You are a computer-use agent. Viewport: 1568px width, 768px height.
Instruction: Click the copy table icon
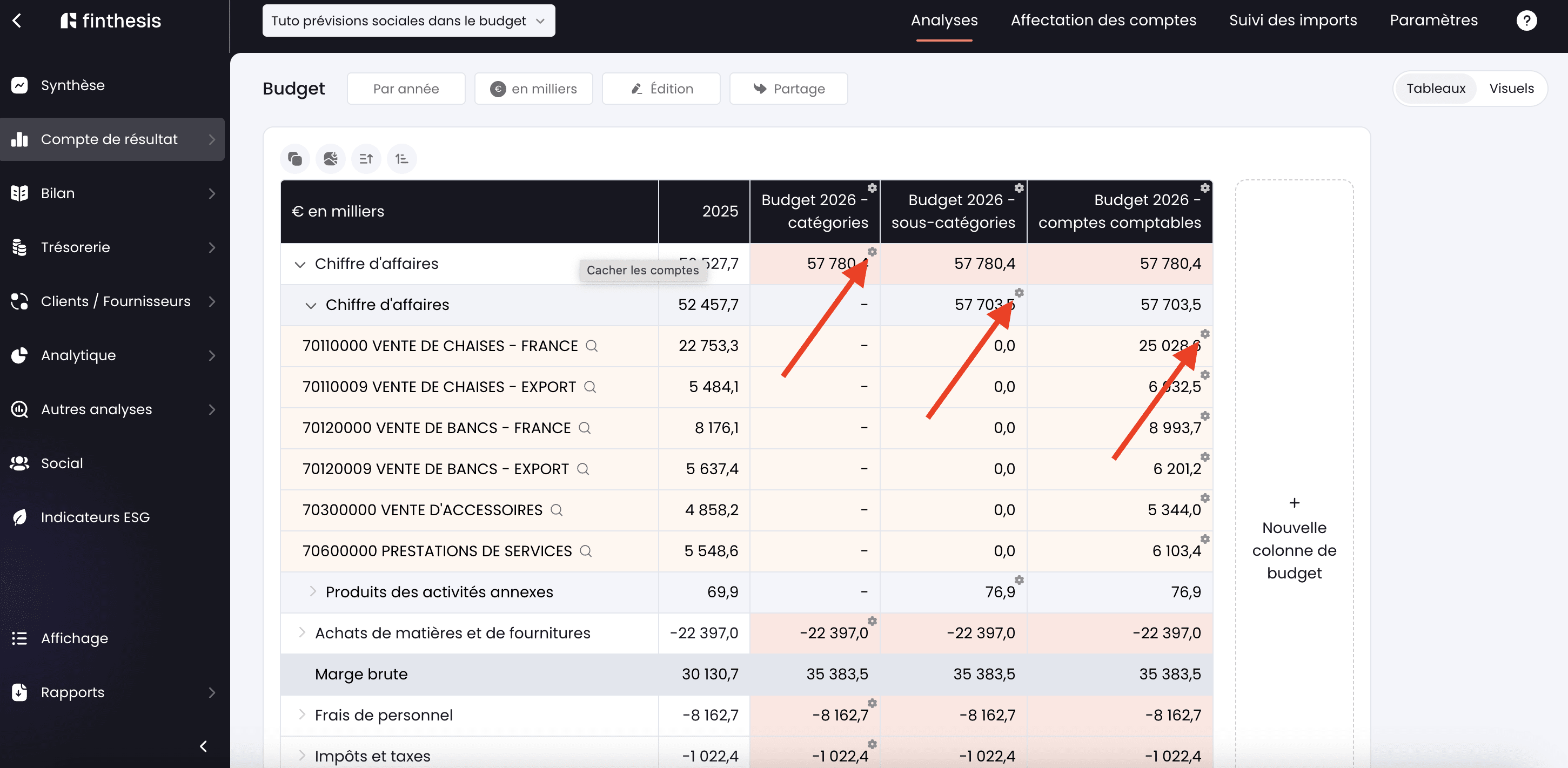(295, 159)
